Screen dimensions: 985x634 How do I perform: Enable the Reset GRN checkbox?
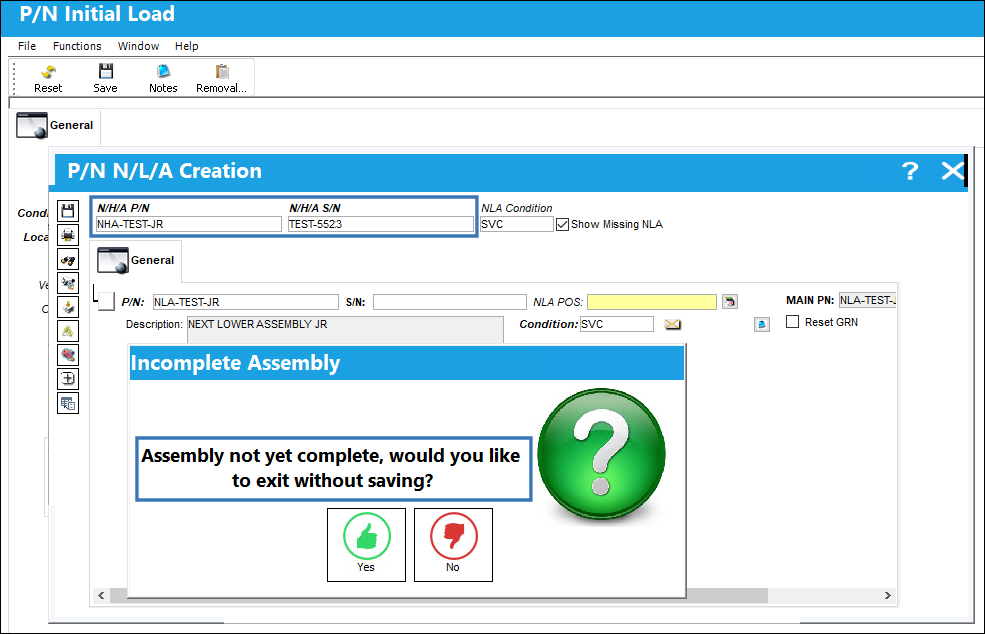tap(793, 322)
